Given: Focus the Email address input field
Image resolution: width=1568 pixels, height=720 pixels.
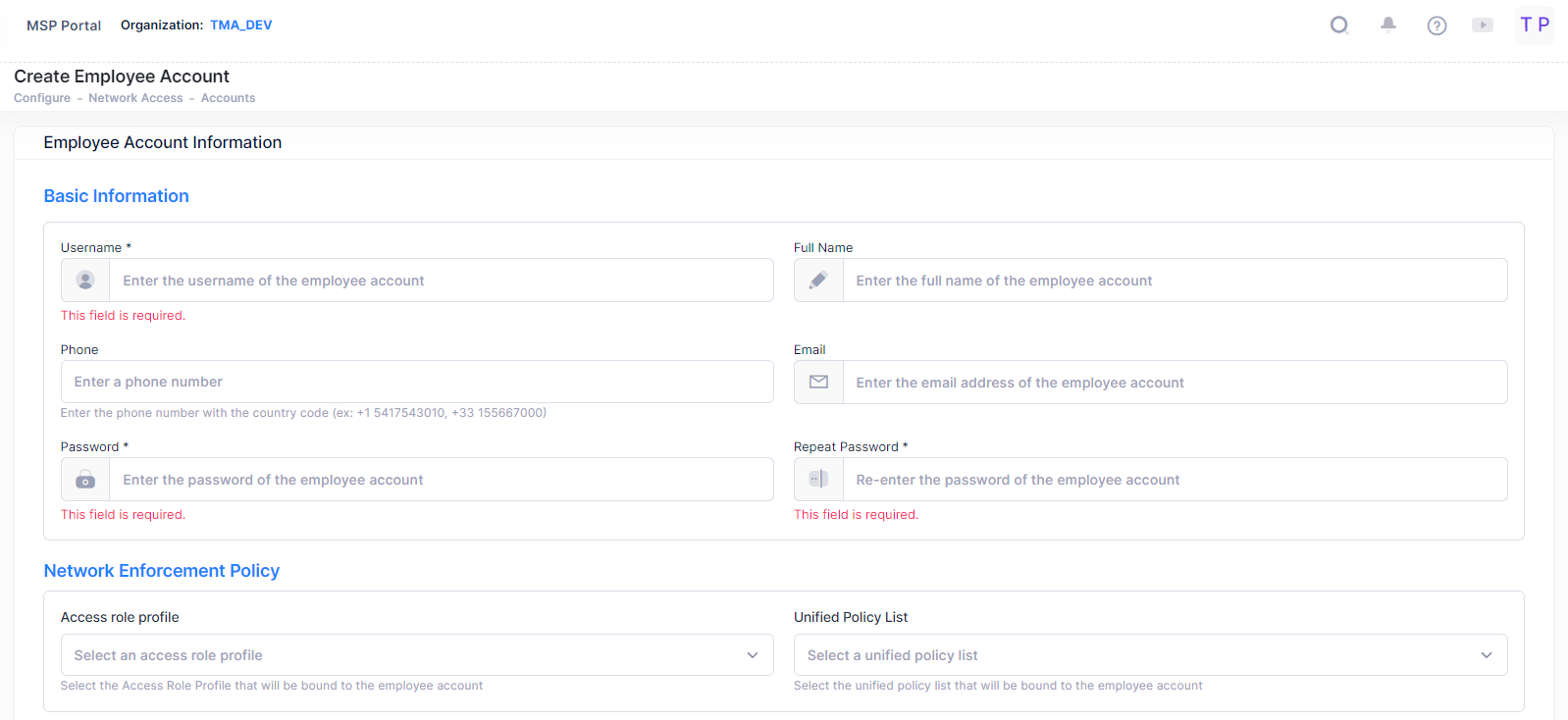Looking at the screenshot, I should pos(1174,383).
